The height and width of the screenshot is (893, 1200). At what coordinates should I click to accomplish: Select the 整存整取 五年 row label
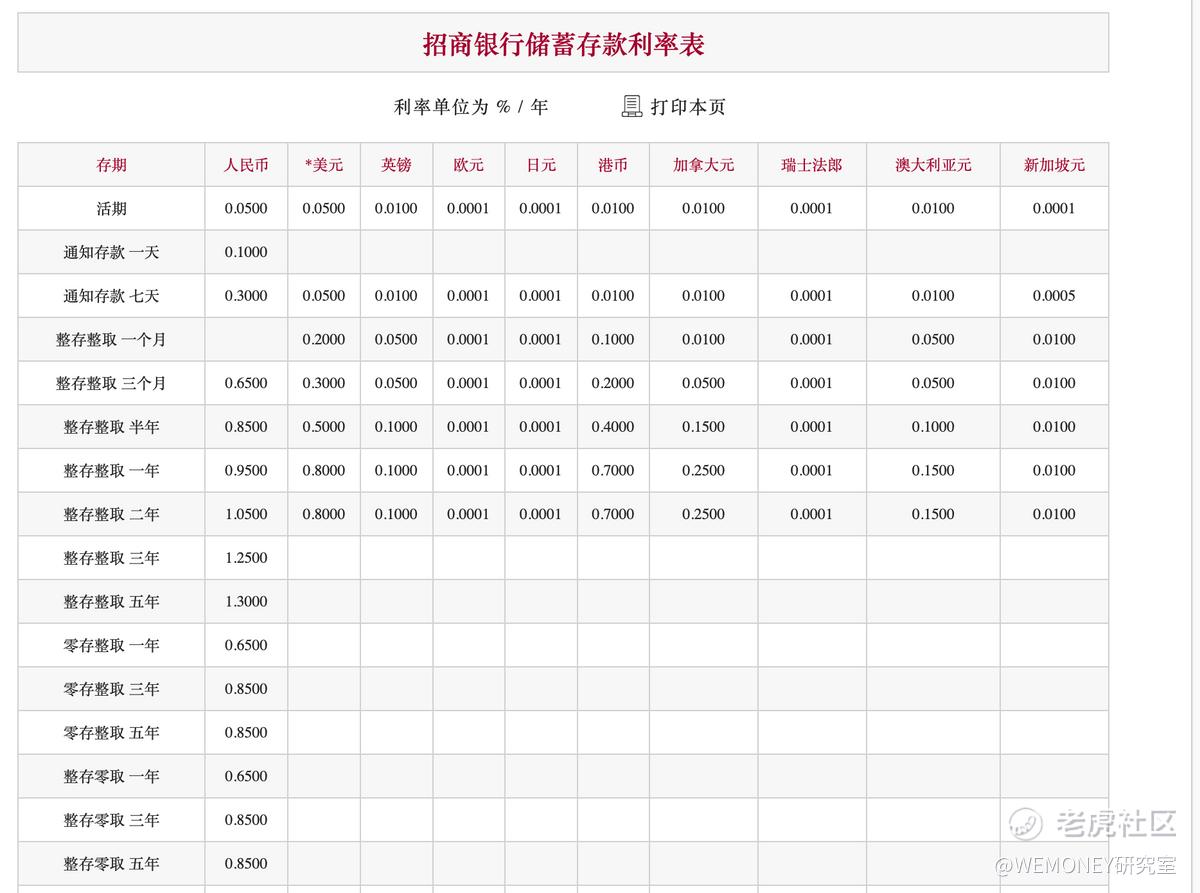coord(111,602)
